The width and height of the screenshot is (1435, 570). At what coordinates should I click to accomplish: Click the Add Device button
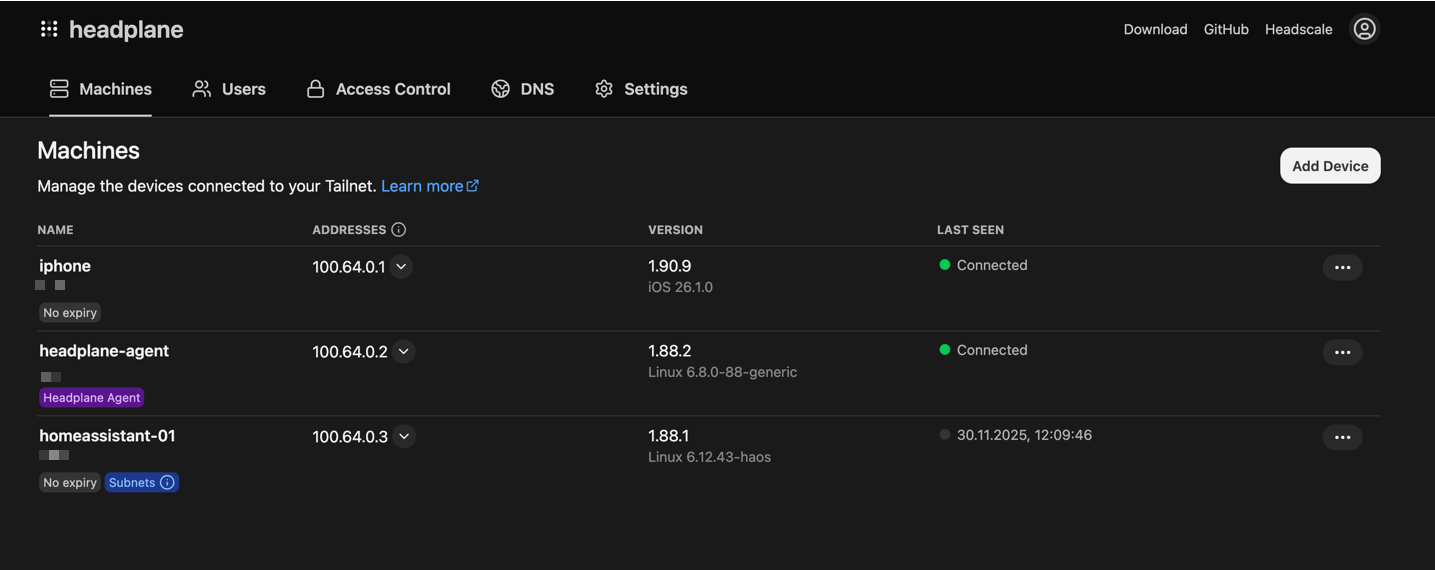(x=1329, y=166)
